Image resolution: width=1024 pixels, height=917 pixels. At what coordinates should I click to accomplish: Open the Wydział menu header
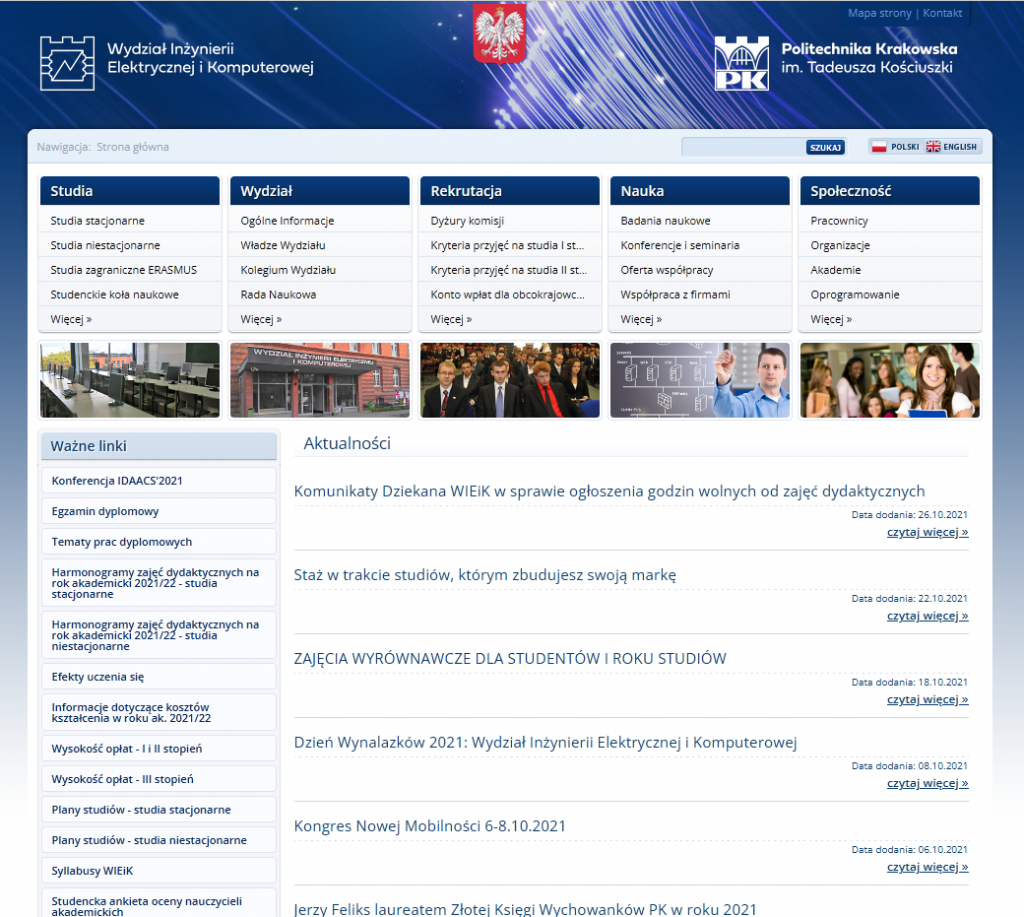320,191
